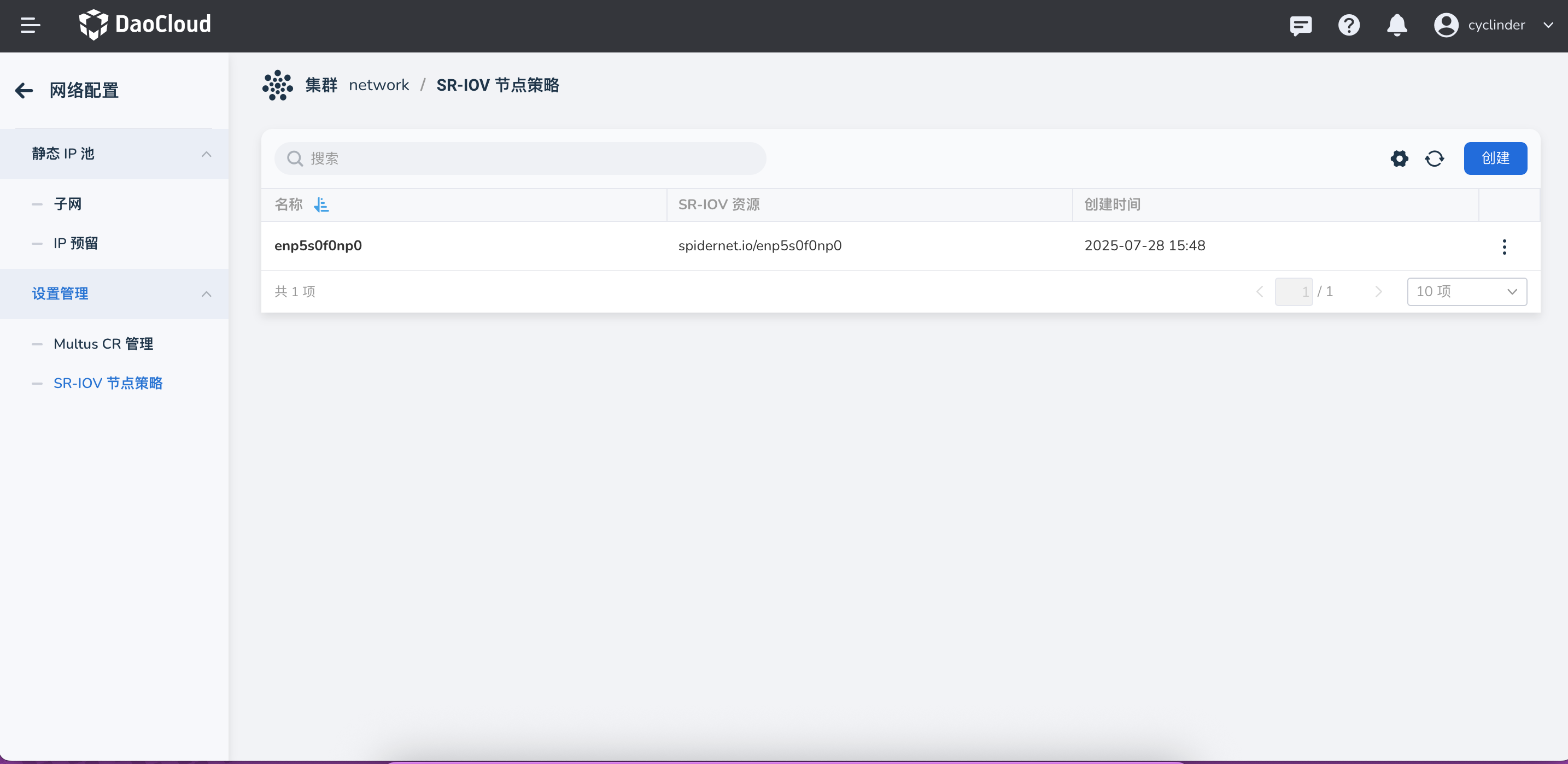
Task: Open the help question-mark icon
Action: (1349, 26)
